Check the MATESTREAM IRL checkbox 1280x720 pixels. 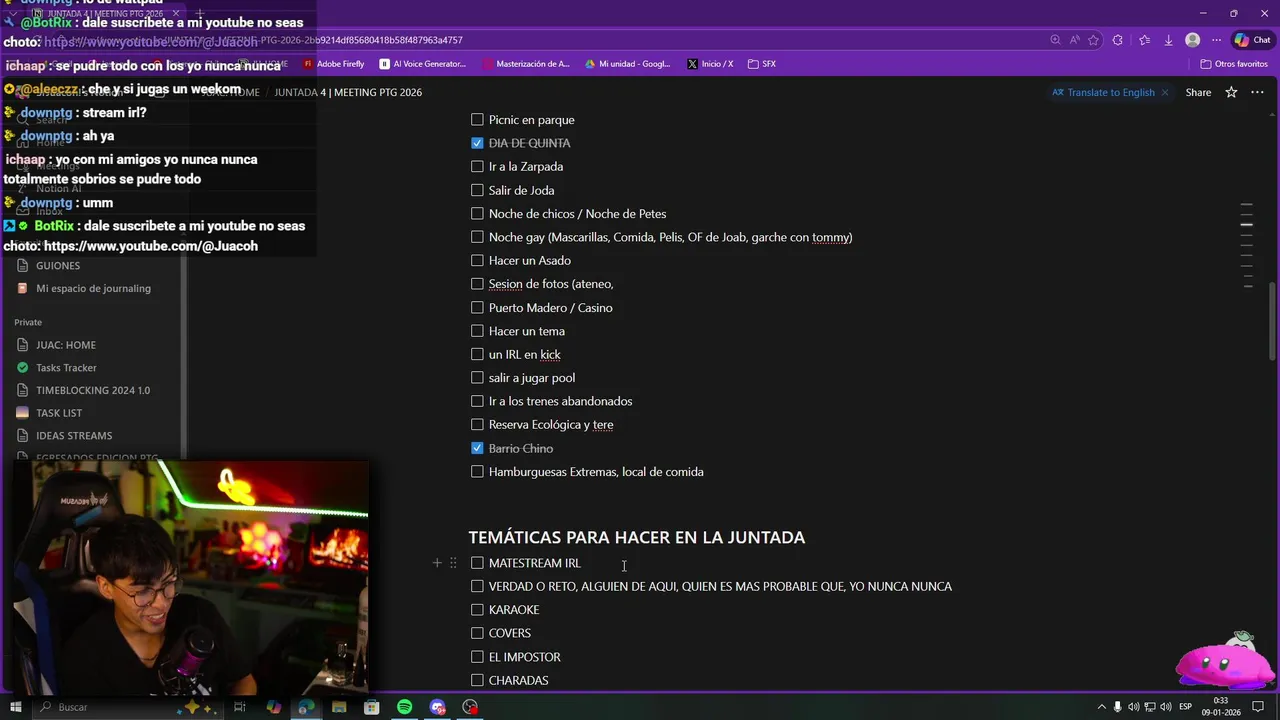coord(477,563)
